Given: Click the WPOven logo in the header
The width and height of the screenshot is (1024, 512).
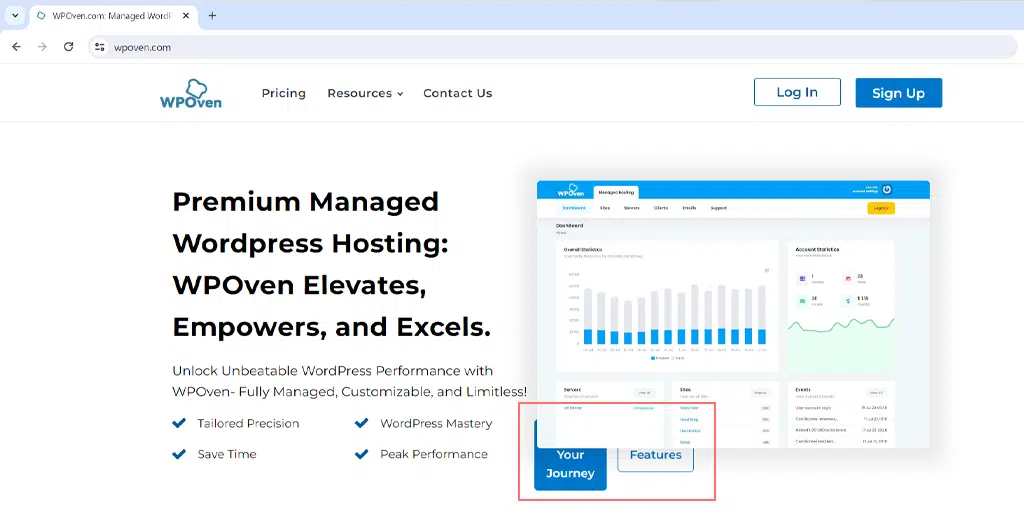Looking at the screenshot, I should point(190,93).
